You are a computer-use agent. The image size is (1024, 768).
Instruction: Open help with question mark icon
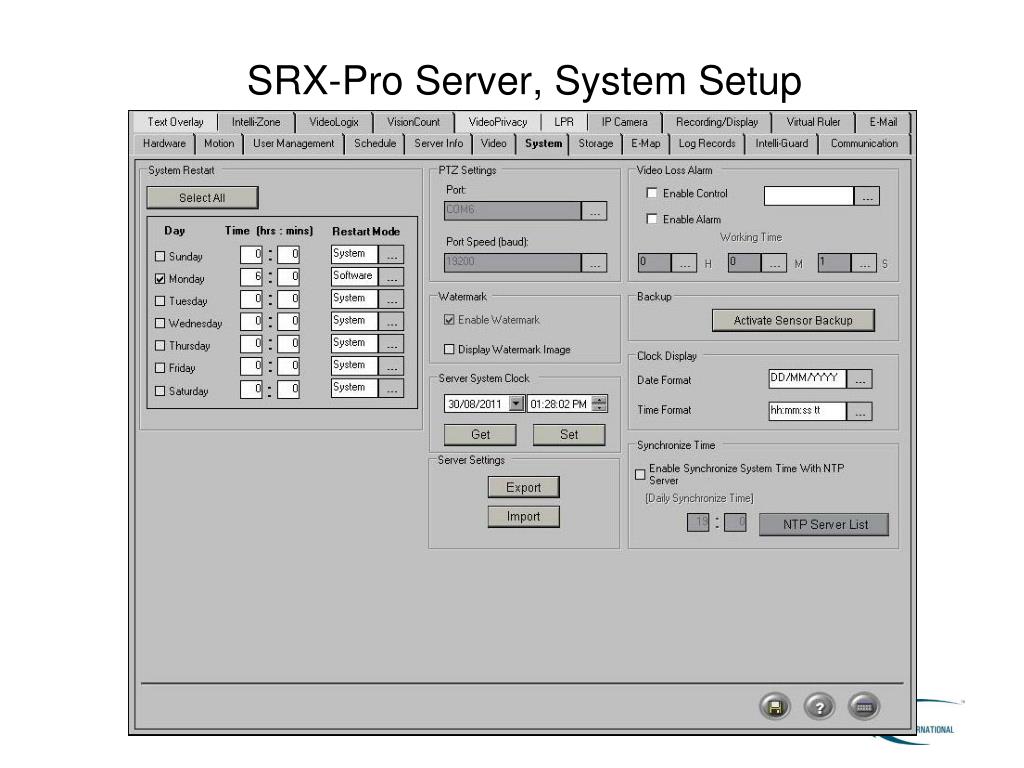point(820,707)
